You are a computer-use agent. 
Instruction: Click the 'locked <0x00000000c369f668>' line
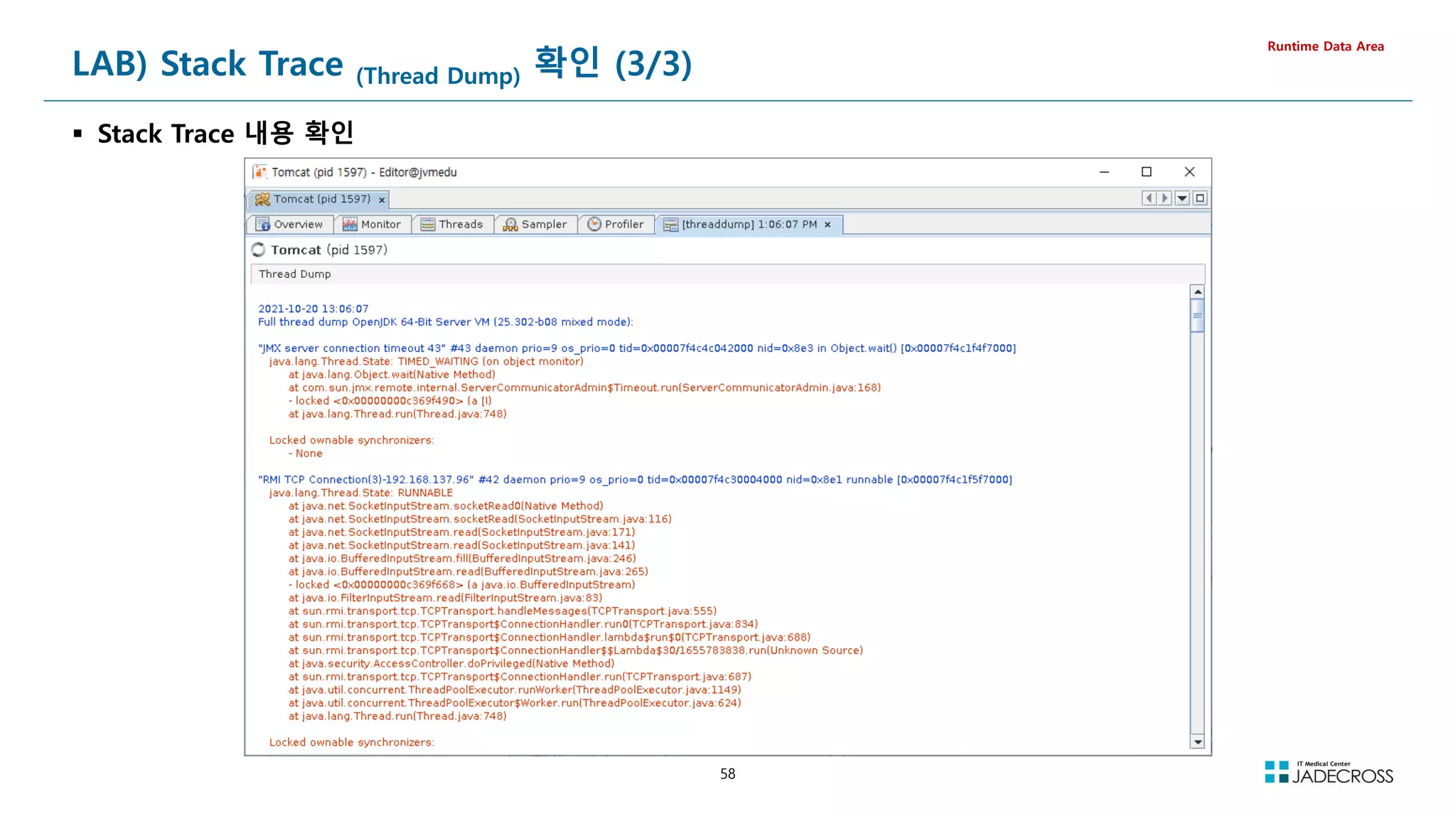click(461, 585)
